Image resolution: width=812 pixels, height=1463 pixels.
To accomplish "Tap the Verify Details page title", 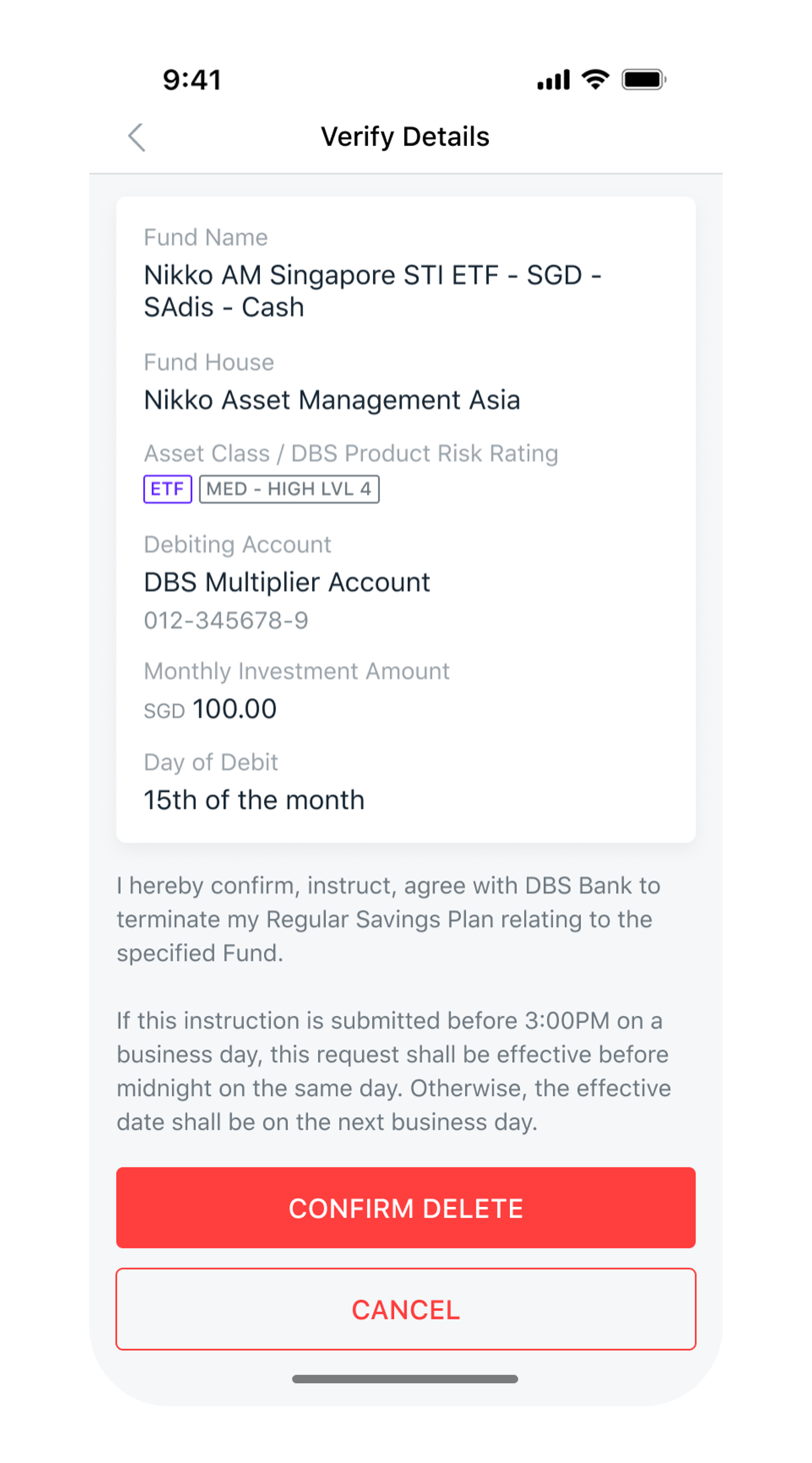I will 405,137.
